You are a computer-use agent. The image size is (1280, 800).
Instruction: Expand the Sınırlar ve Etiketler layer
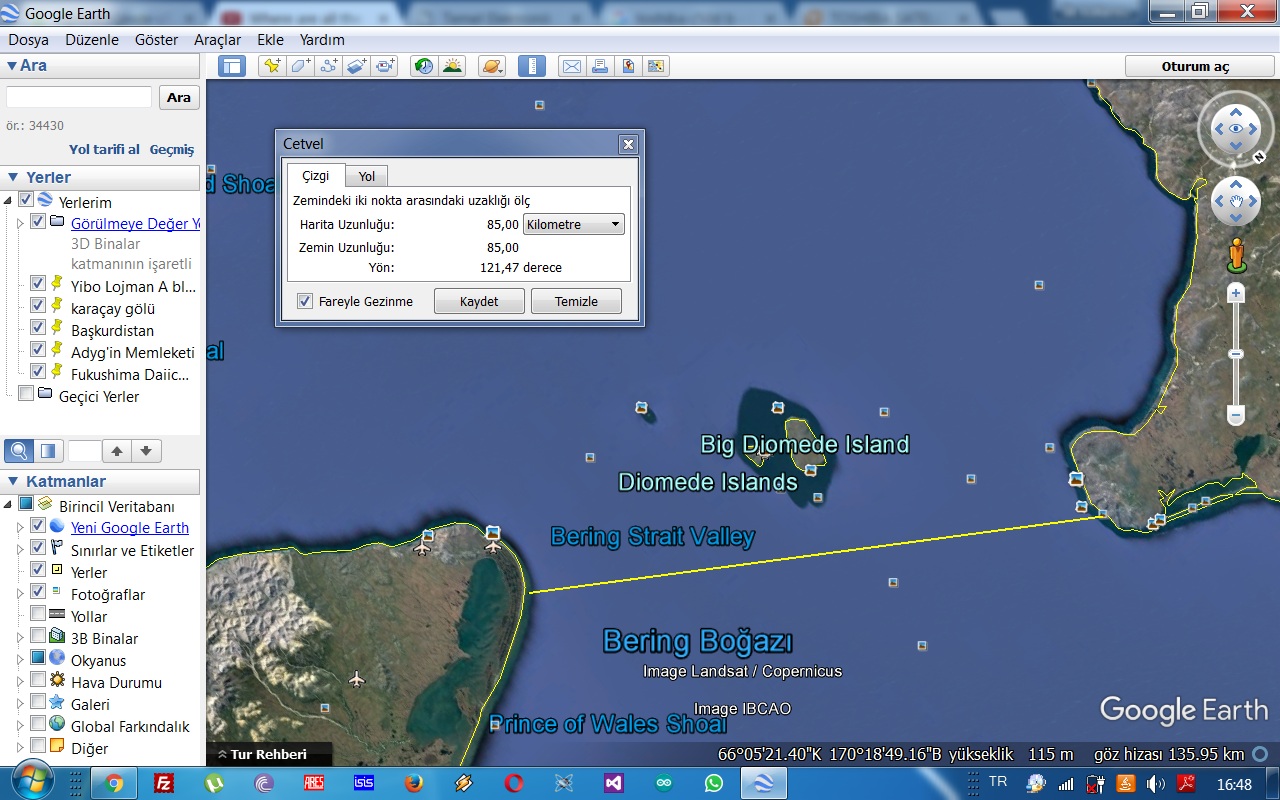(x=20, y=550)
